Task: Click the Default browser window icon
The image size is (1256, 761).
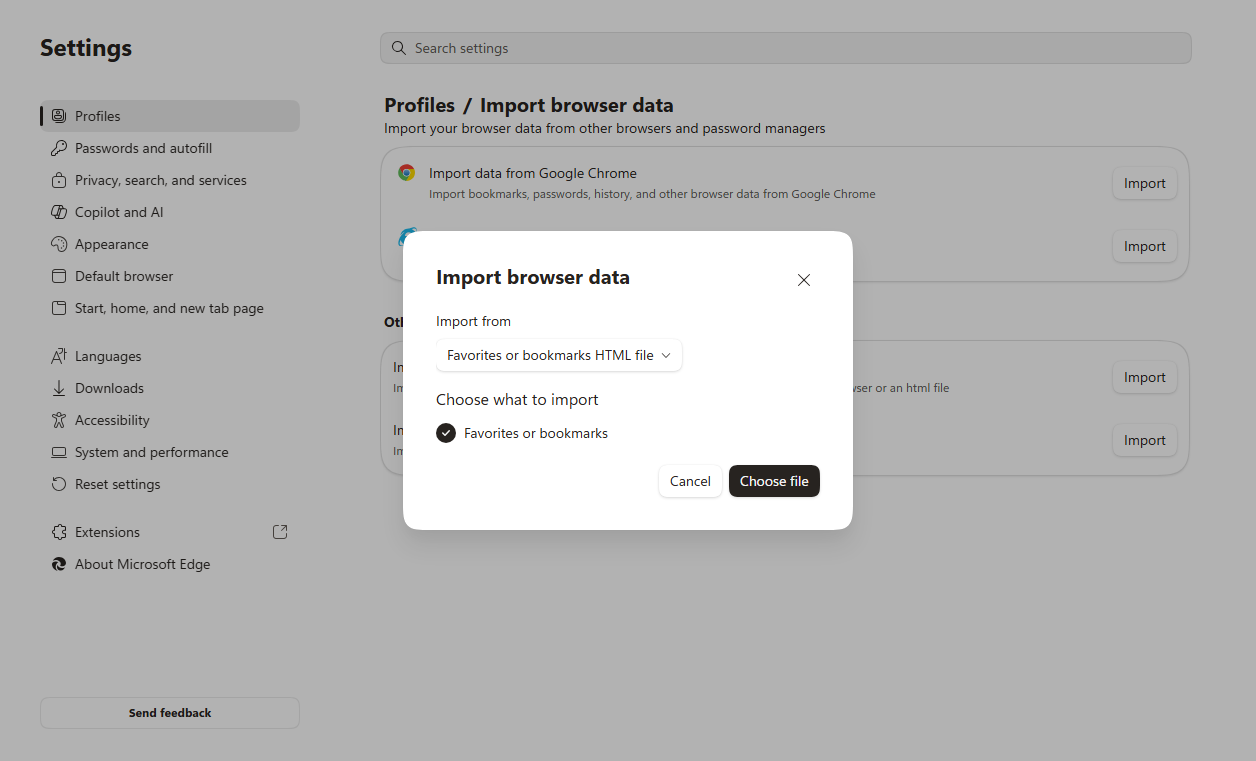Action: pos(58,276)
